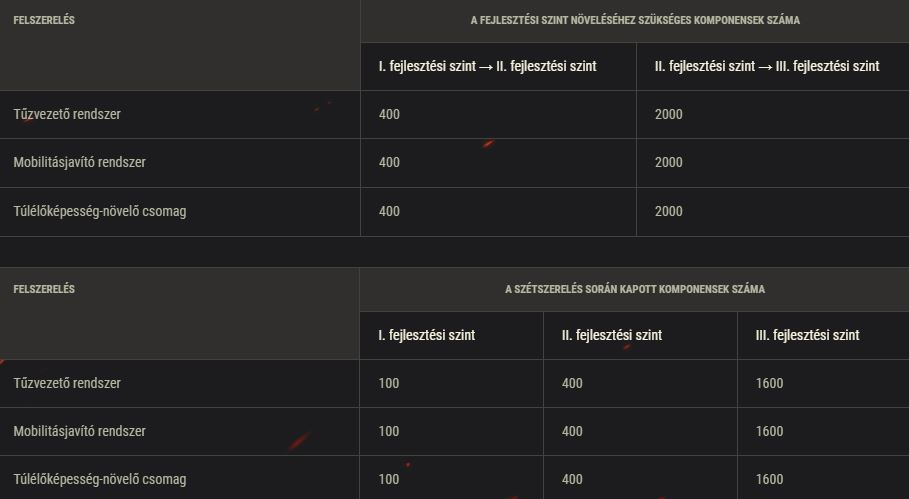
Task: Click the 'I. fejlesztési szint → II. fejlesztési szint' column header
Action: click(x=488, y=66)
